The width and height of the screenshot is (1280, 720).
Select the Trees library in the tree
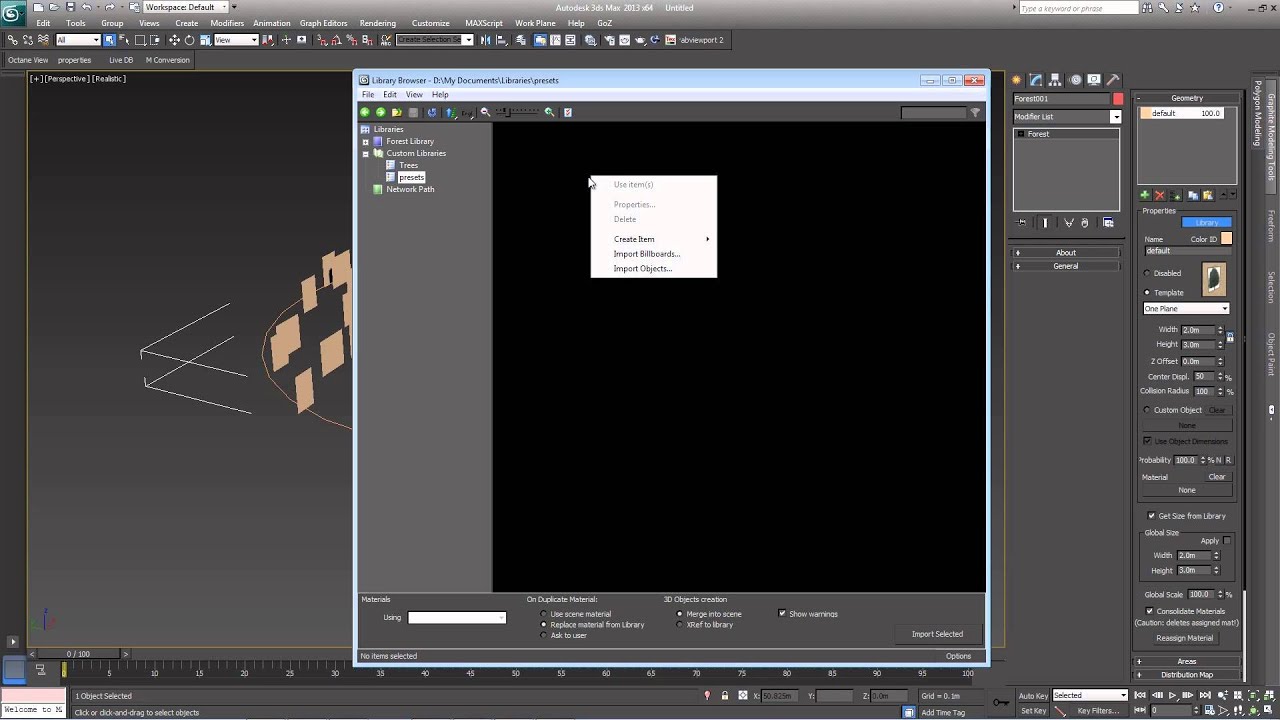coord(408,166)
